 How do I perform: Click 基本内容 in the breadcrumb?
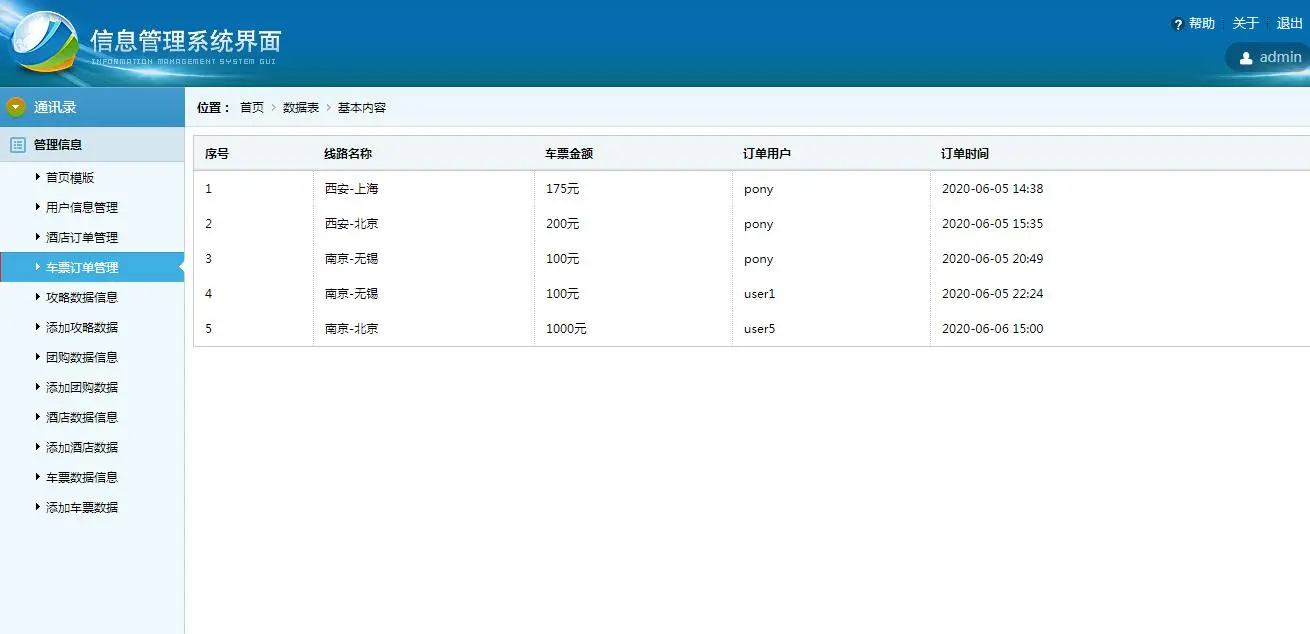coord(362,108)
